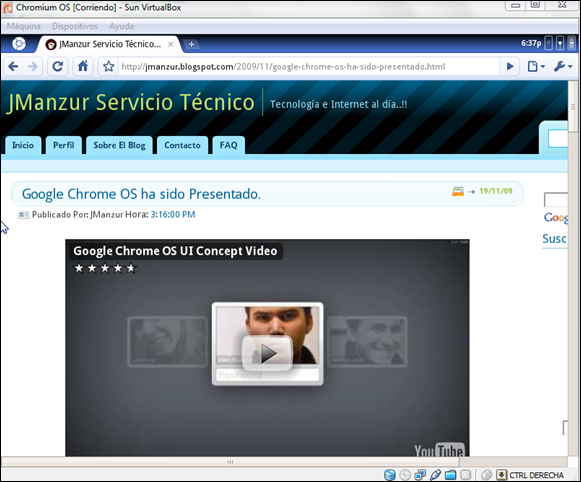
Task: Click the author icon beside Publicado Por
Action: click(23, 215)
